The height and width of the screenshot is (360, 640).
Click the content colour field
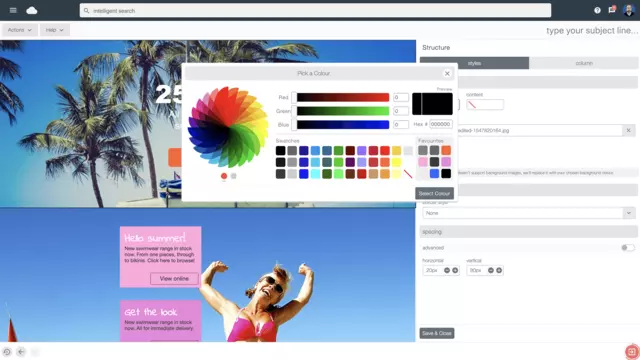(x=485, y=105)
